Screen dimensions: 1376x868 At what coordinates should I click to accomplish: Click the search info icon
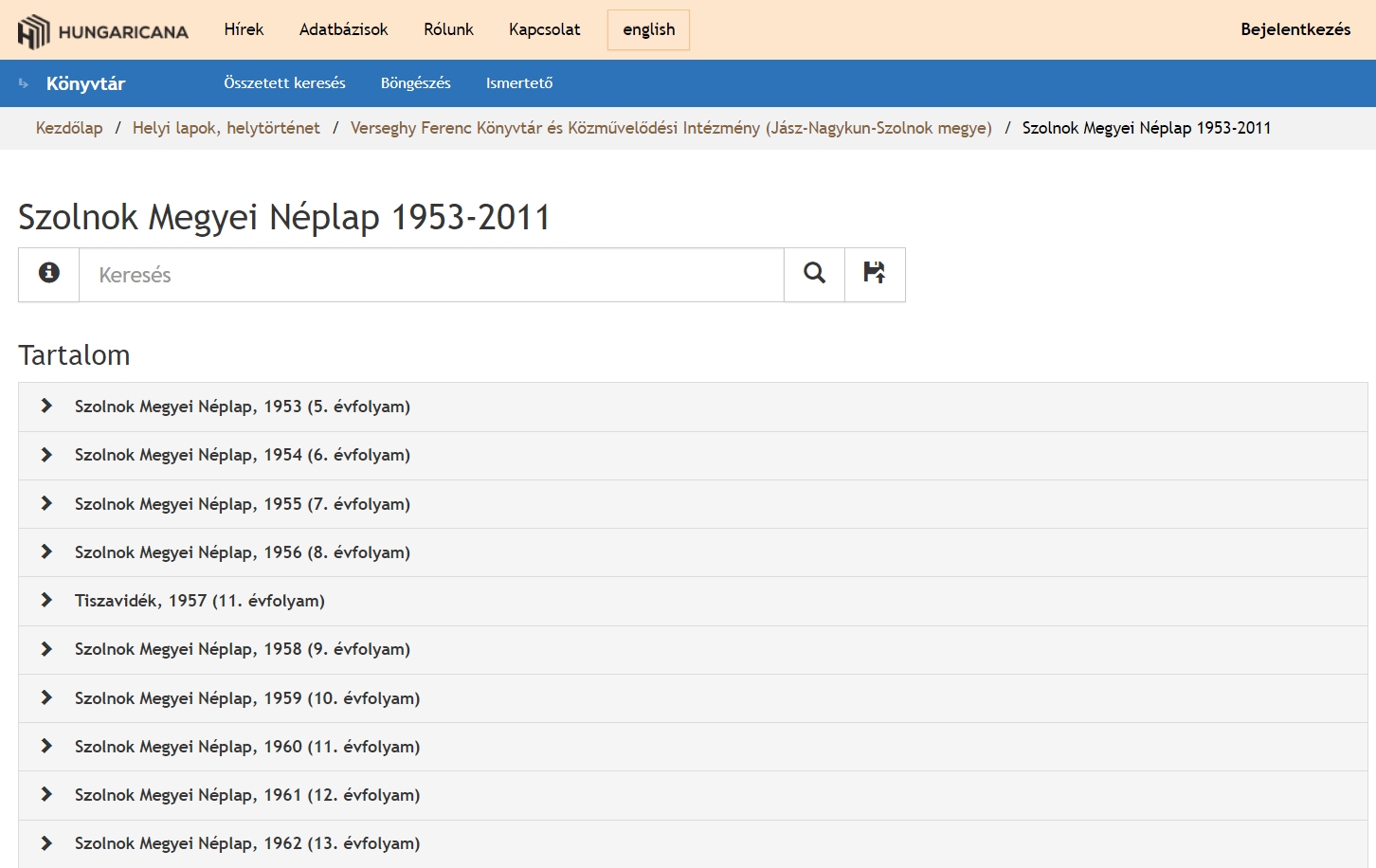[49, 273]
